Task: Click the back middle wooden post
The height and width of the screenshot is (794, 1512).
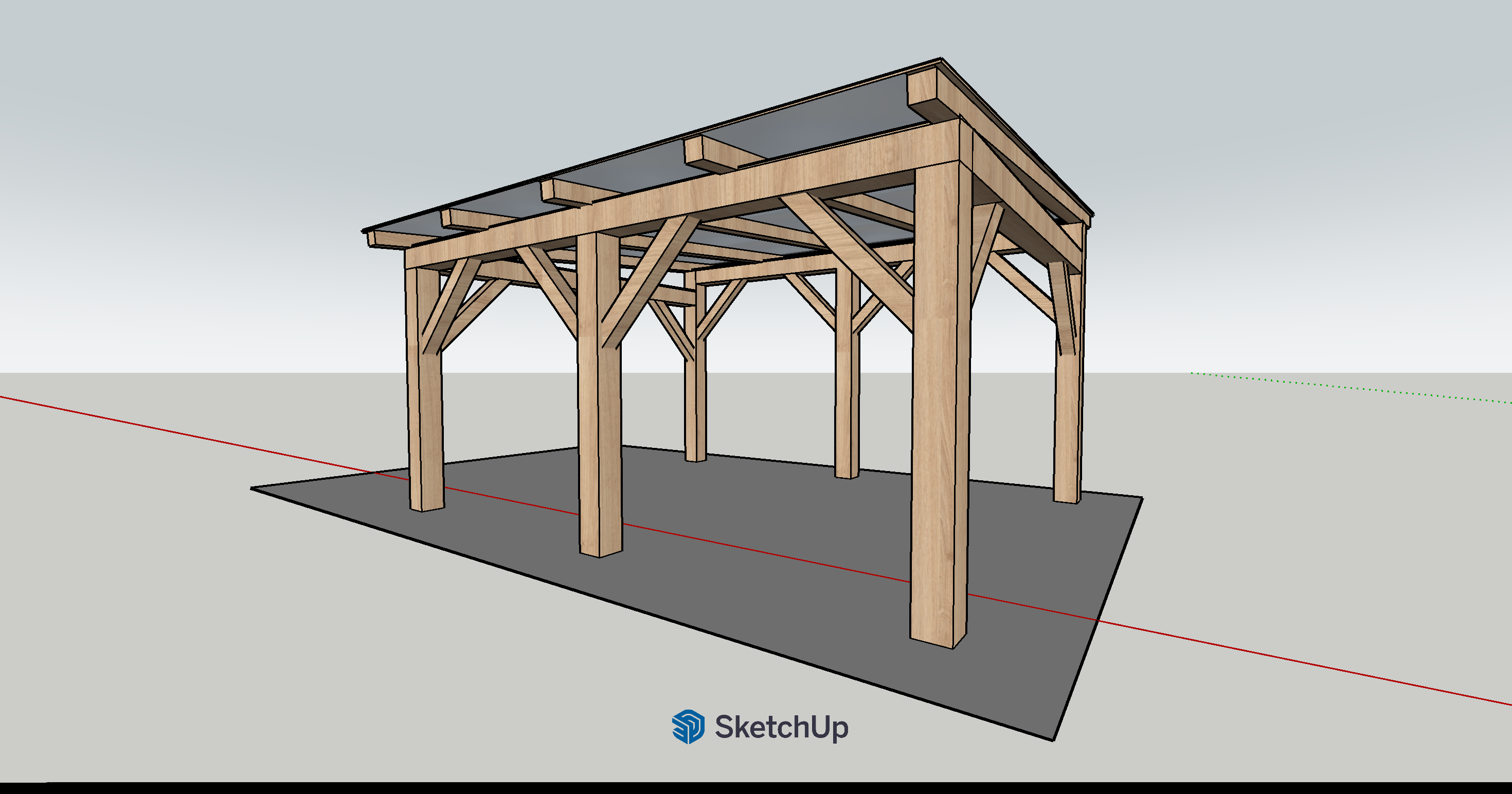Action: 846,411
